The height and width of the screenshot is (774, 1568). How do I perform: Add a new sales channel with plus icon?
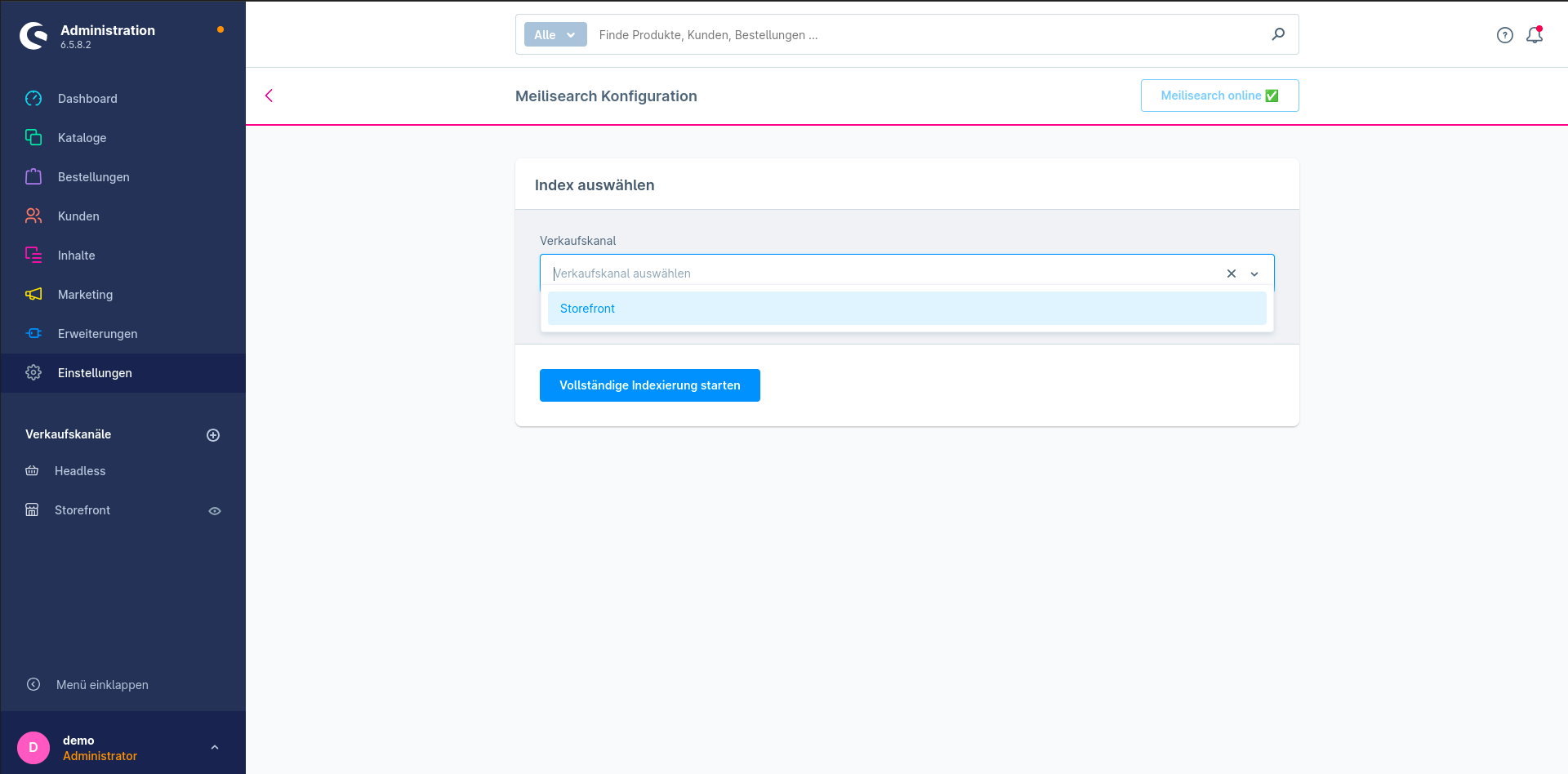(x=213, y=435)
